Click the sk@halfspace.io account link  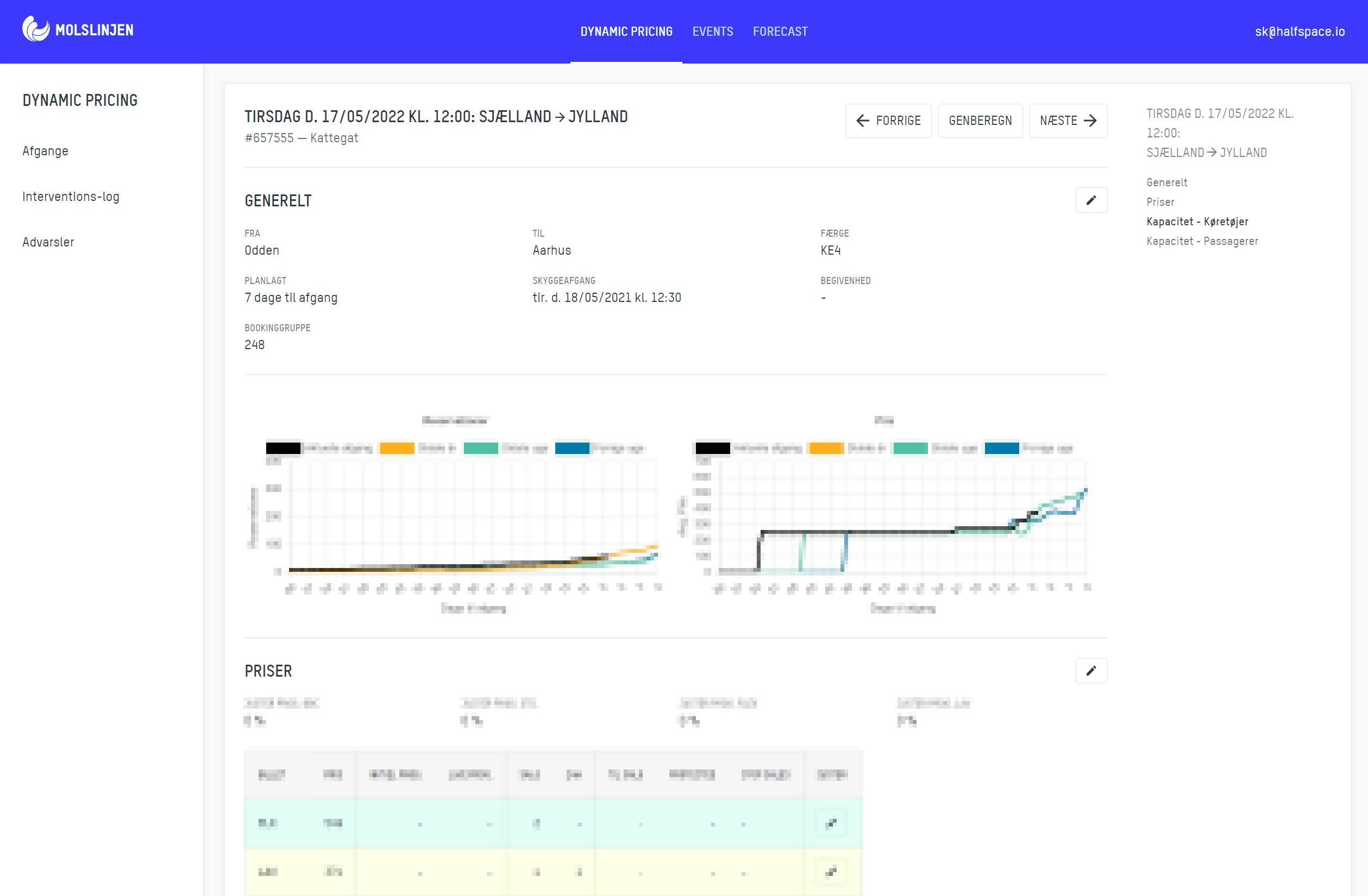click(x=1299, y=31)
